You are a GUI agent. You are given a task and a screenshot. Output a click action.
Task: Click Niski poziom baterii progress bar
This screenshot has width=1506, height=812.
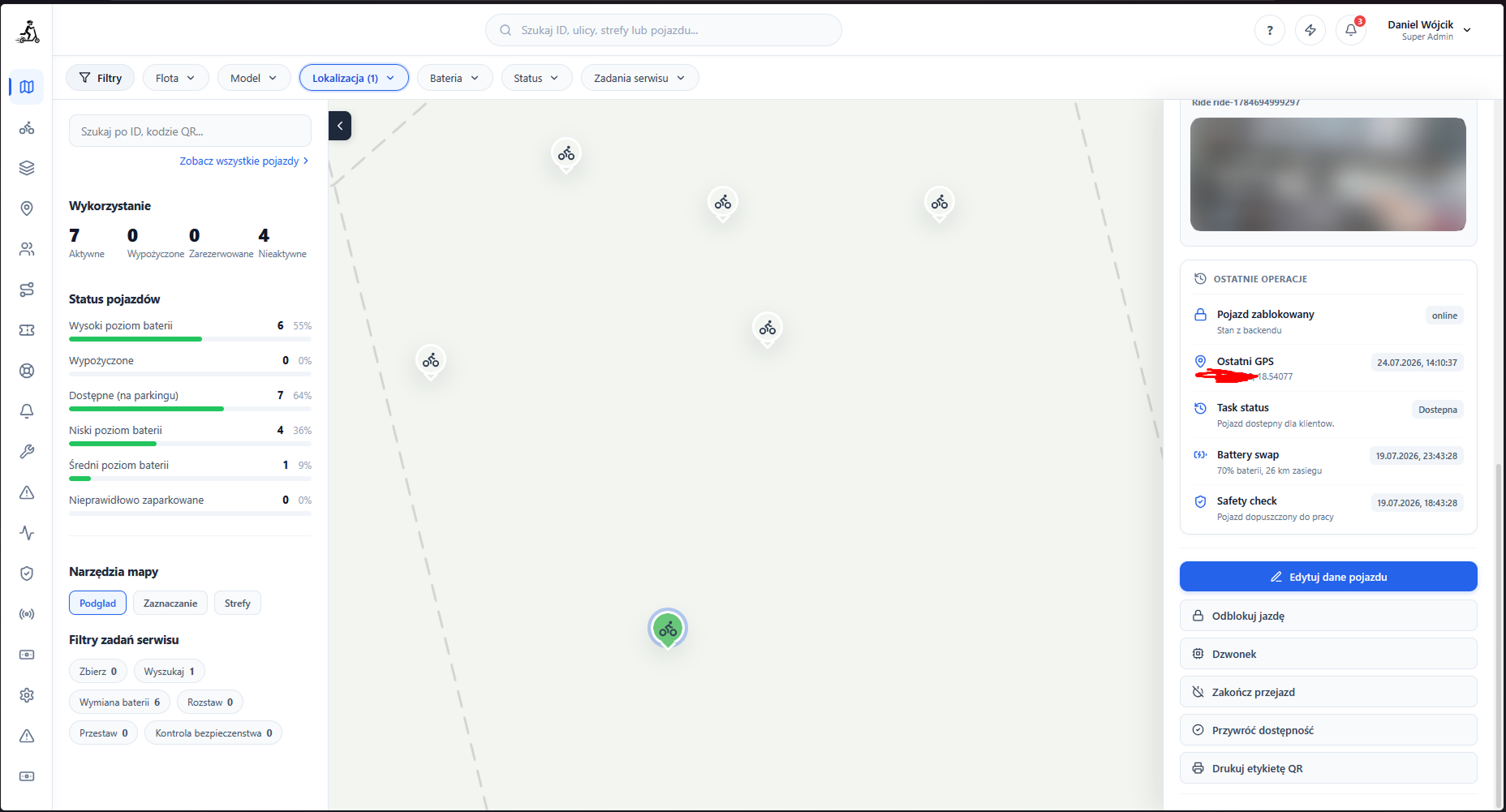tap(190, 444)
